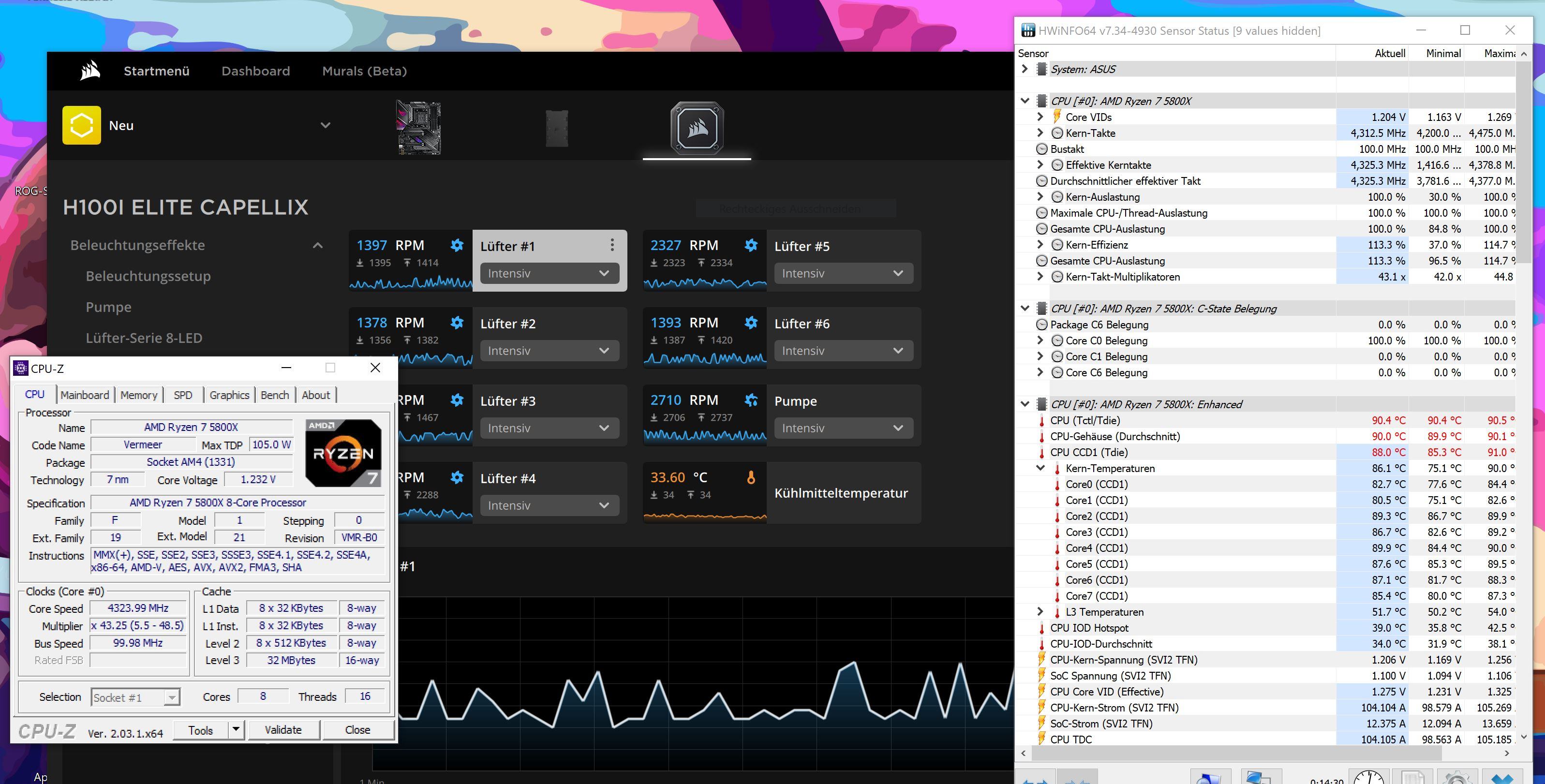Viewport: 1545px width, 784px height.
Task: Open the Intensiv dropdown for Pumpe
Action: 843,429
